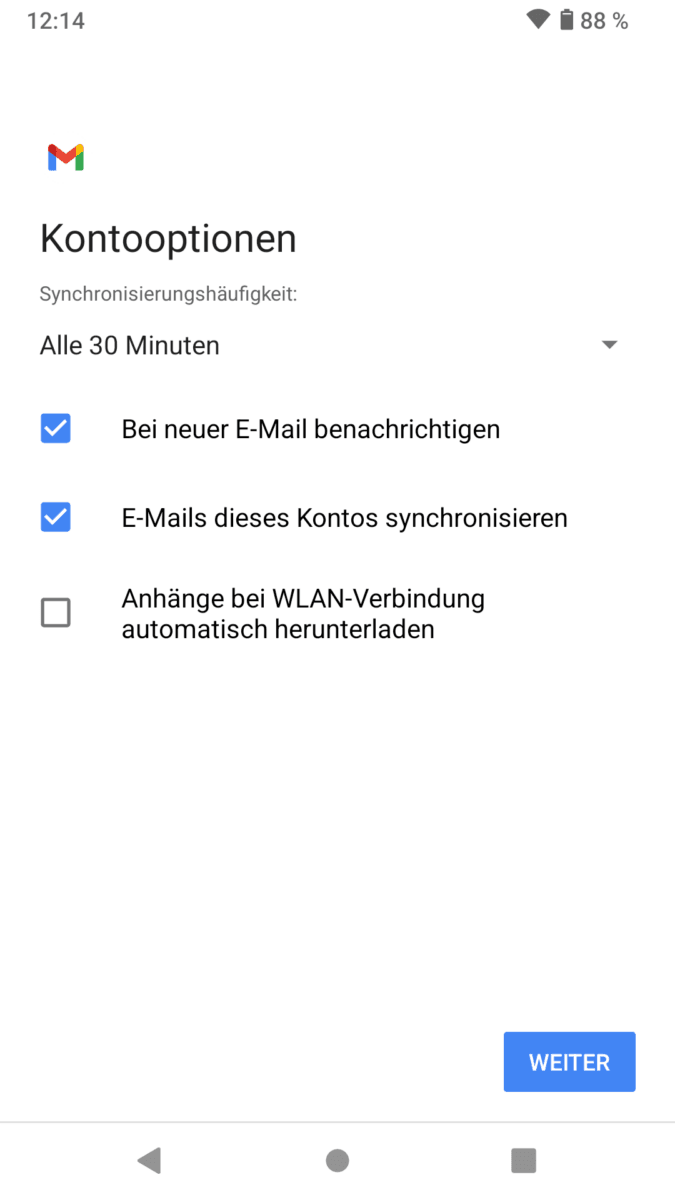The width and height of the screenshot is (675, 1200).
Task: Tap the Wi-Fi signal status icon
Action: (538, 20)
